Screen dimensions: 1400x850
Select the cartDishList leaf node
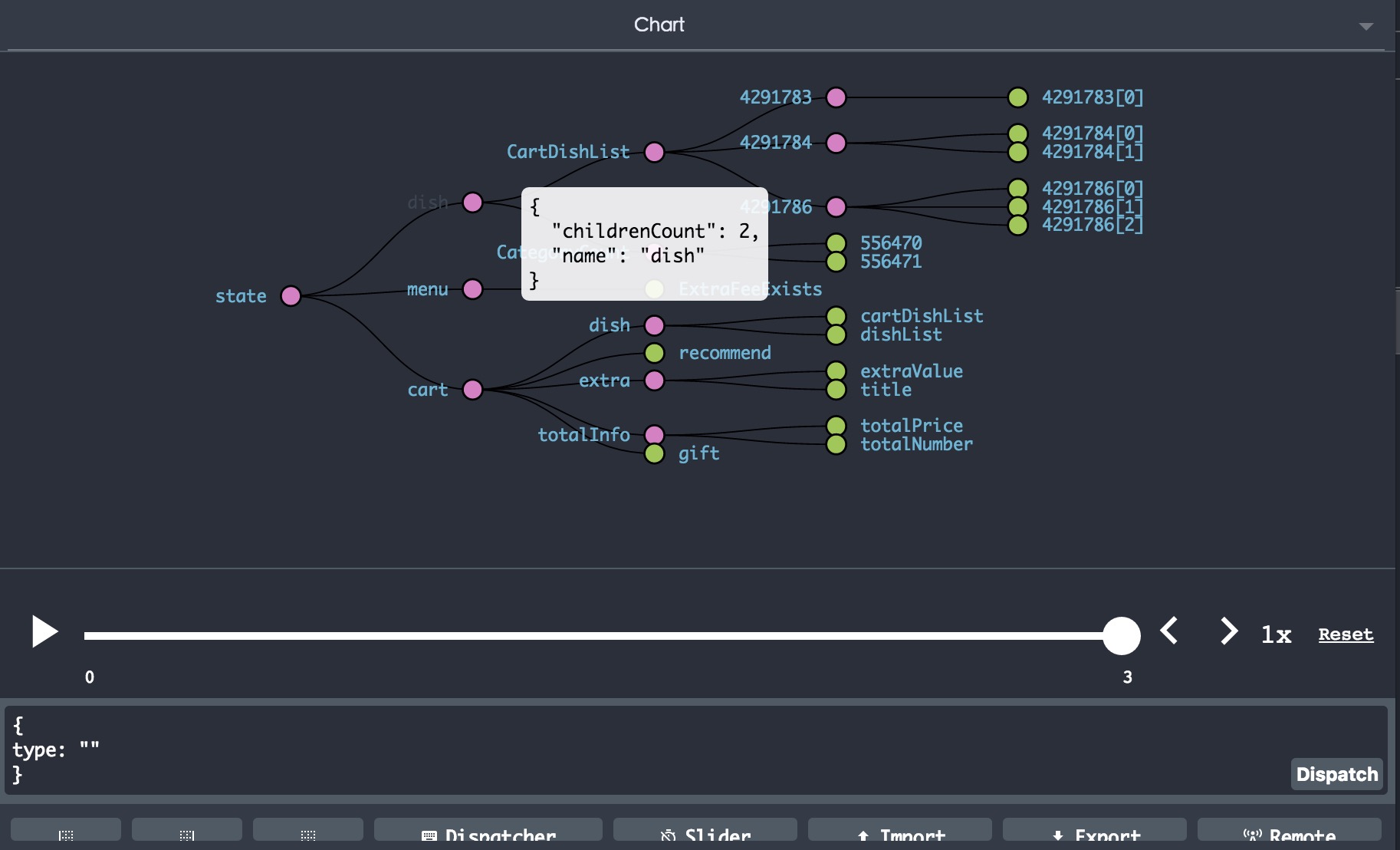pos(836,316)
